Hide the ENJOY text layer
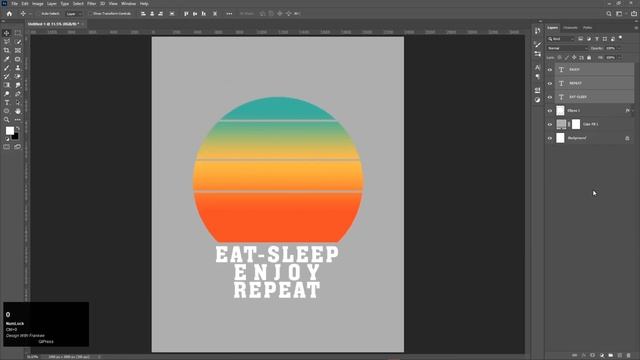The image size is (640, 360). [549, 70]
